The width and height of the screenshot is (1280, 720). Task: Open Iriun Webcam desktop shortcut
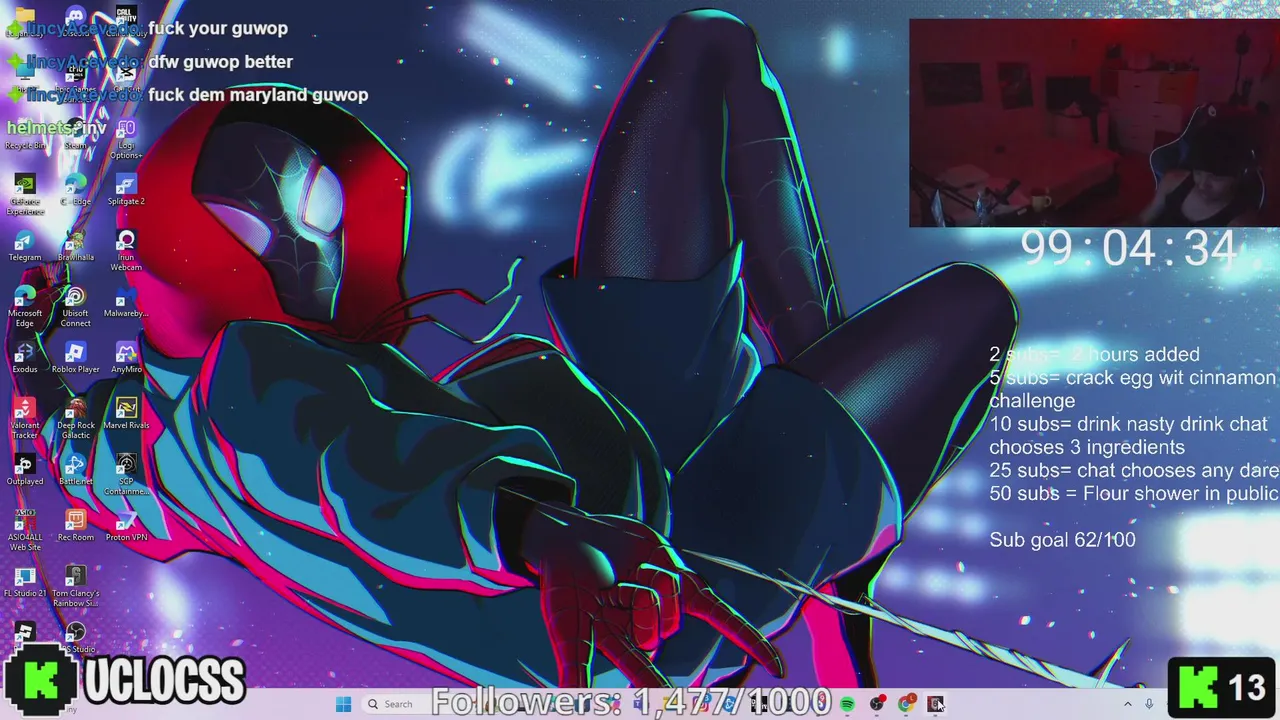(126, 250)
